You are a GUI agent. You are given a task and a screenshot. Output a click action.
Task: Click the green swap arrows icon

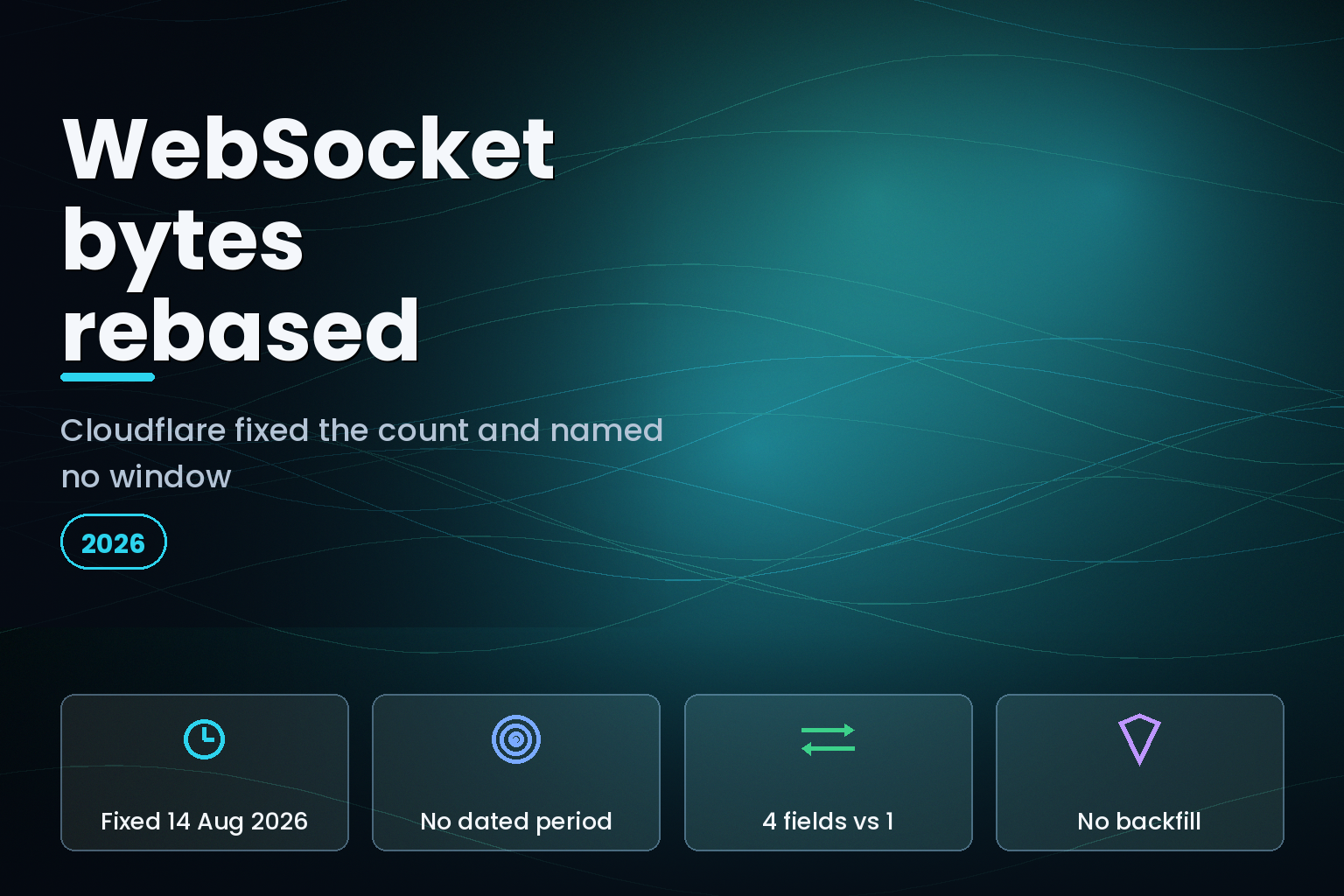(828, 739)
